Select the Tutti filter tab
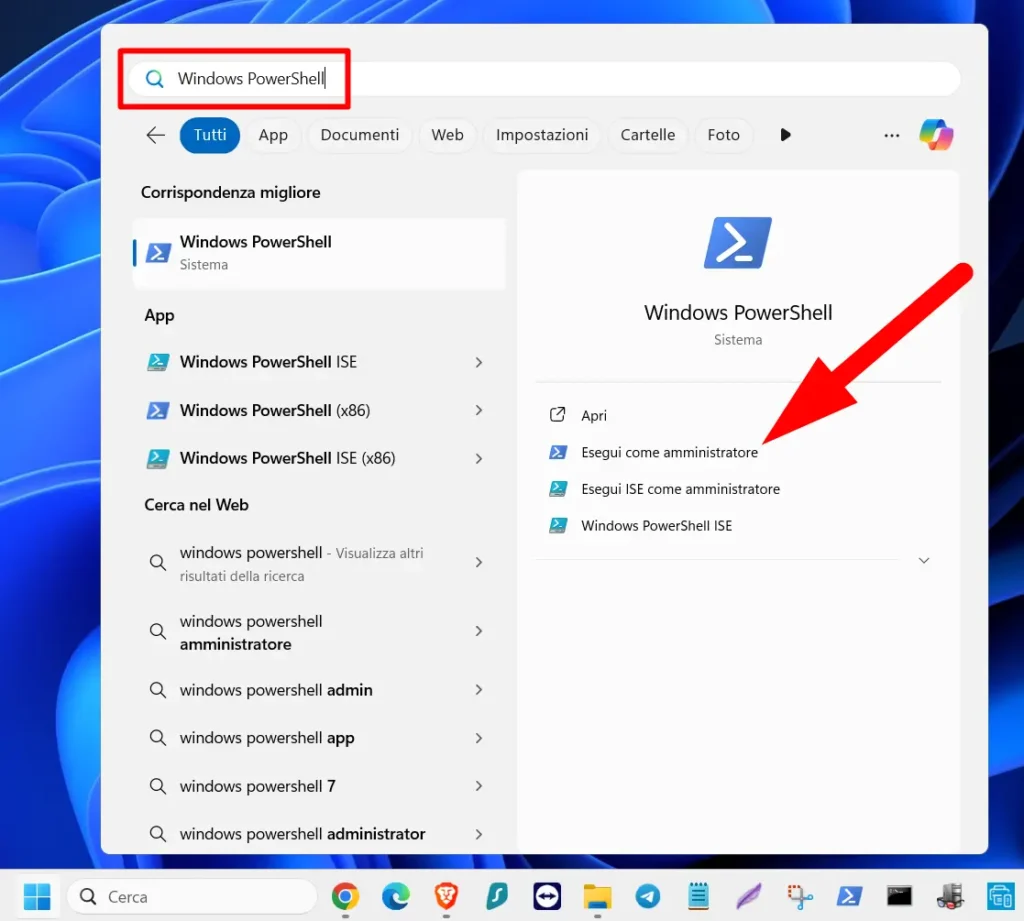 tap(210, 135)
